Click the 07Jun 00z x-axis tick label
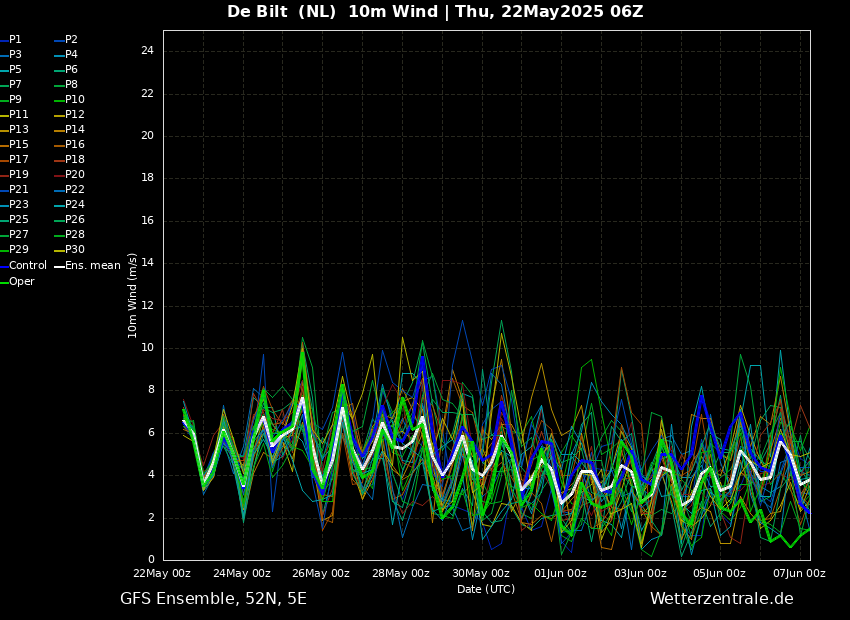 [799, 574]
